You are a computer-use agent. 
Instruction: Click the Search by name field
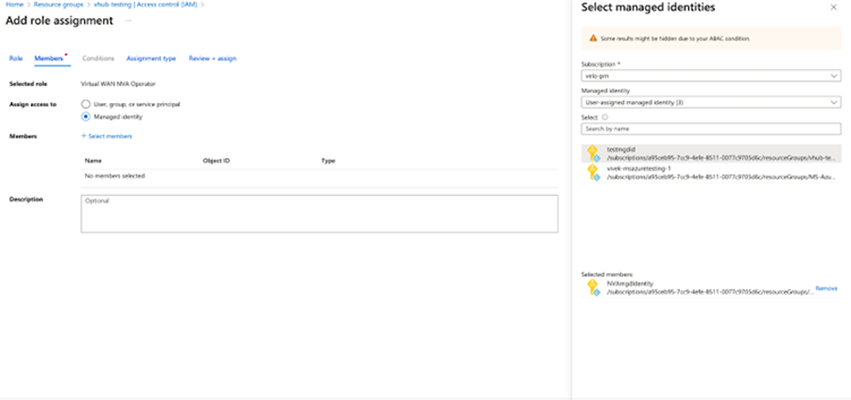[710, 128]
